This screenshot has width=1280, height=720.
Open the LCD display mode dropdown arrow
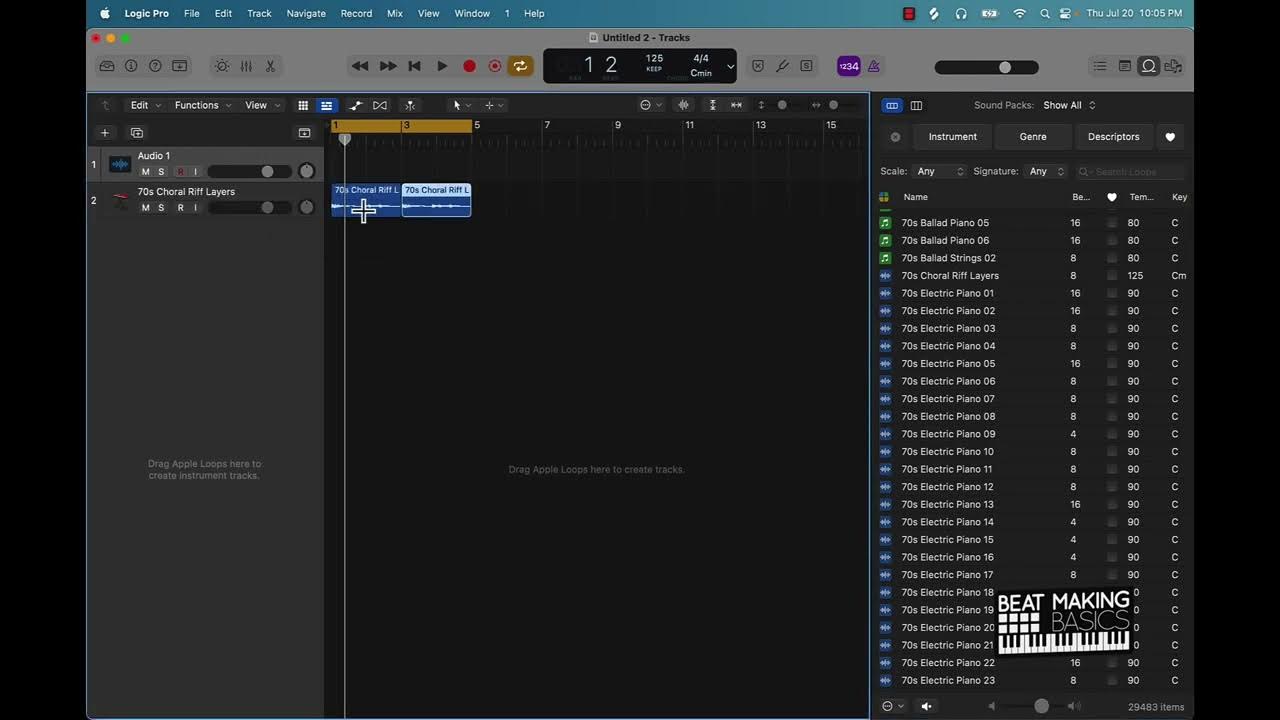730,67
